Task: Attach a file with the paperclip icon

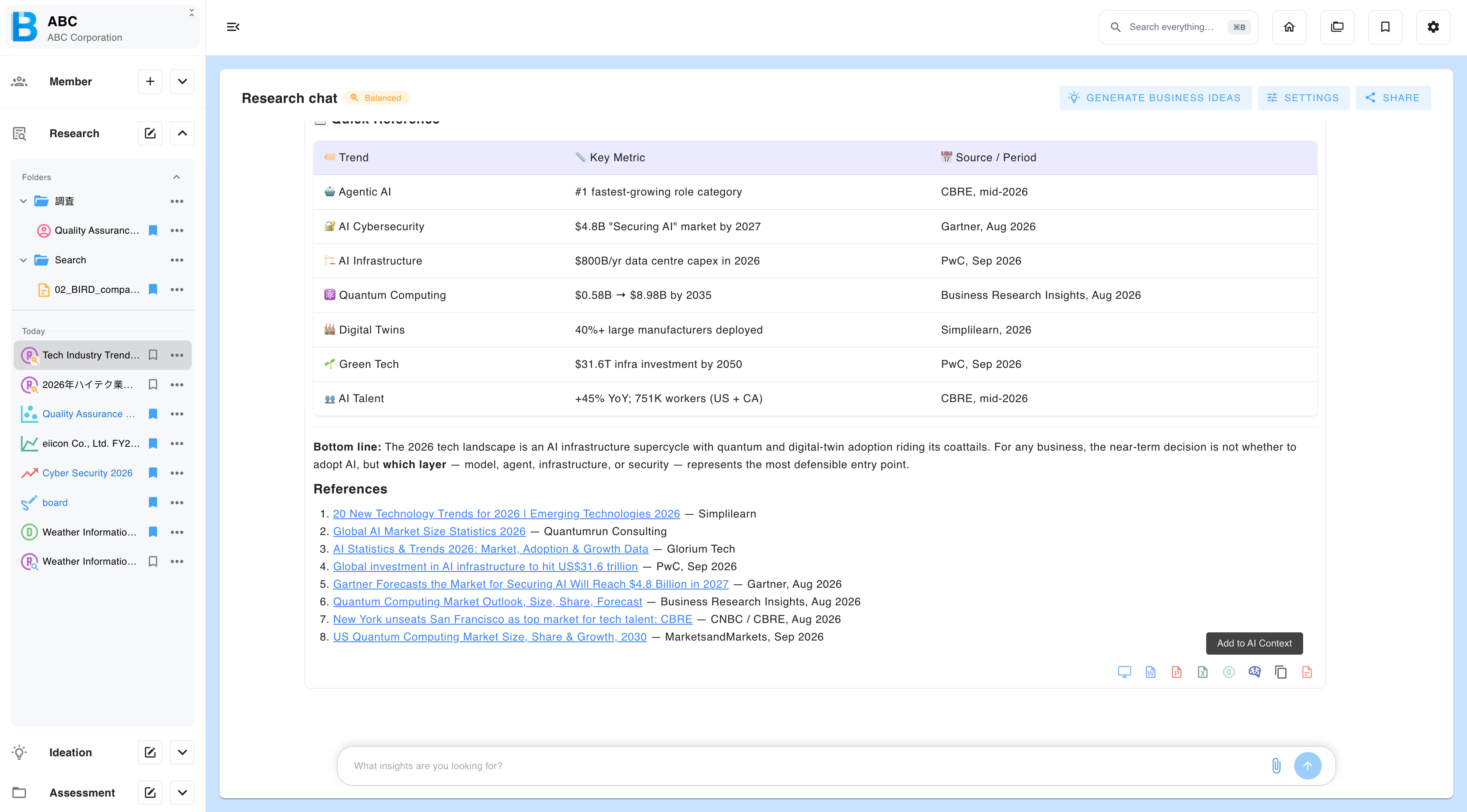Action: tap(1276, 765)
